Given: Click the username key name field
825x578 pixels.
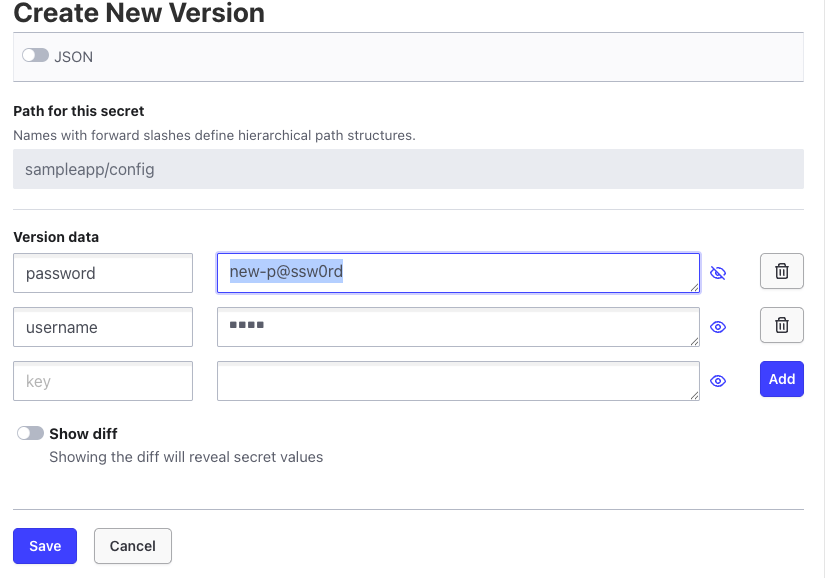Looking at the screenshot, I should click(103, 327).
